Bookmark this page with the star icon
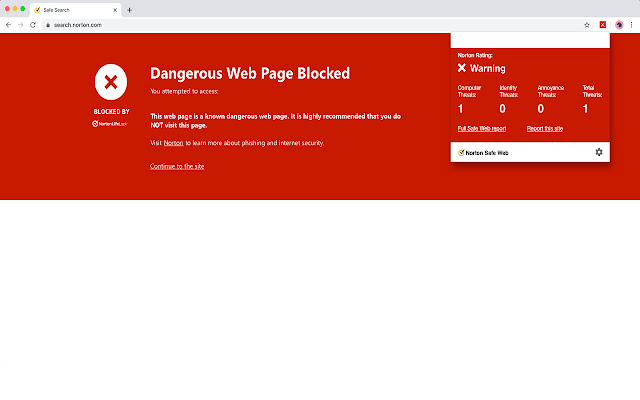The image size is (640, 400). pos(587,25)
